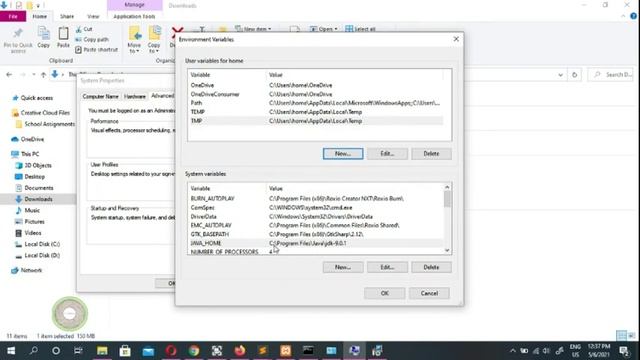Click the Up one level arrow
The image size is (640, 360).
pos(43,75)
